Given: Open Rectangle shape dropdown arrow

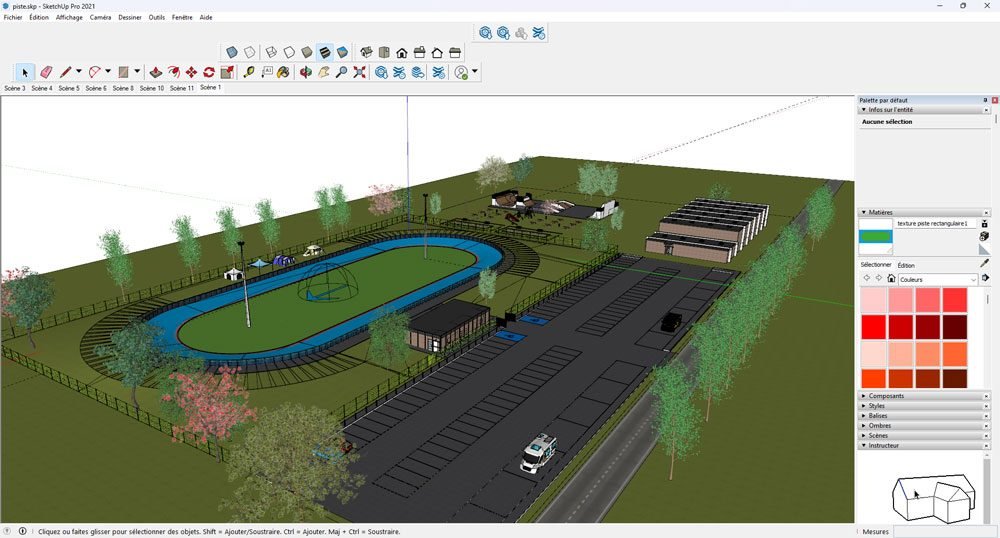Looking at the screenshot, I should tap(137, 71).
